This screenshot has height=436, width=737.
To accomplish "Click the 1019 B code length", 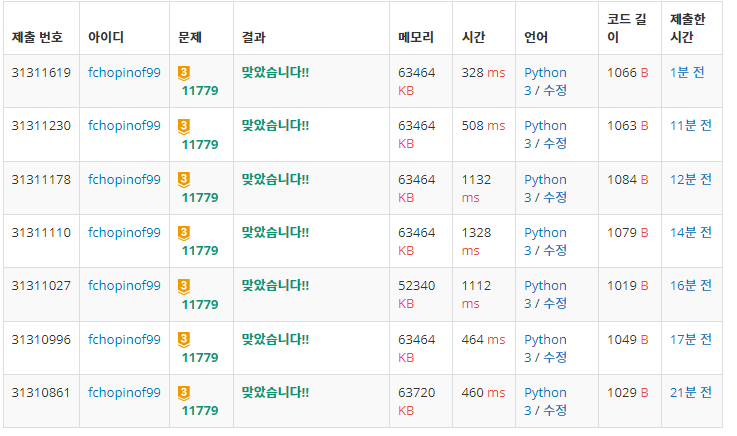I will click(627, 286).
